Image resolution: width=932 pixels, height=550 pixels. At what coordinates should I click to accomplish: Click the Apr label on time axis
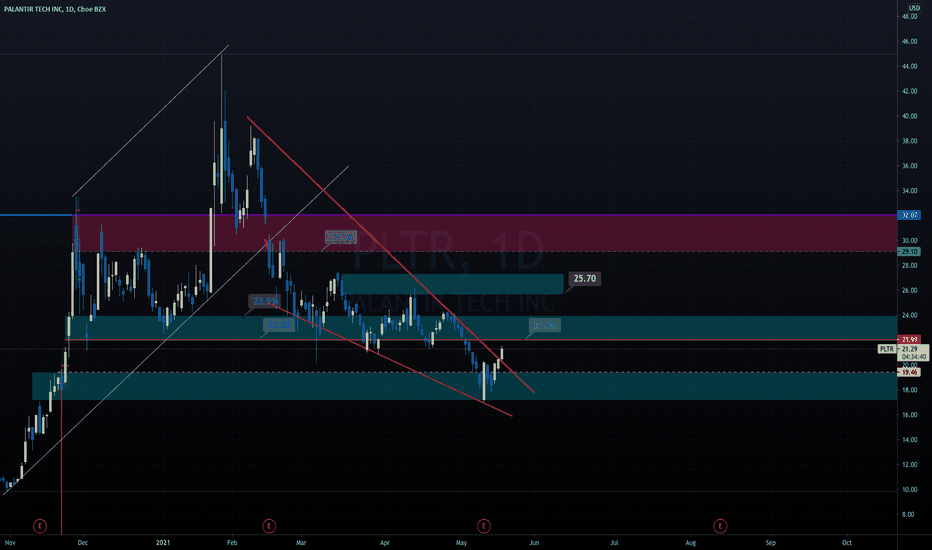(x=385, y=542)
